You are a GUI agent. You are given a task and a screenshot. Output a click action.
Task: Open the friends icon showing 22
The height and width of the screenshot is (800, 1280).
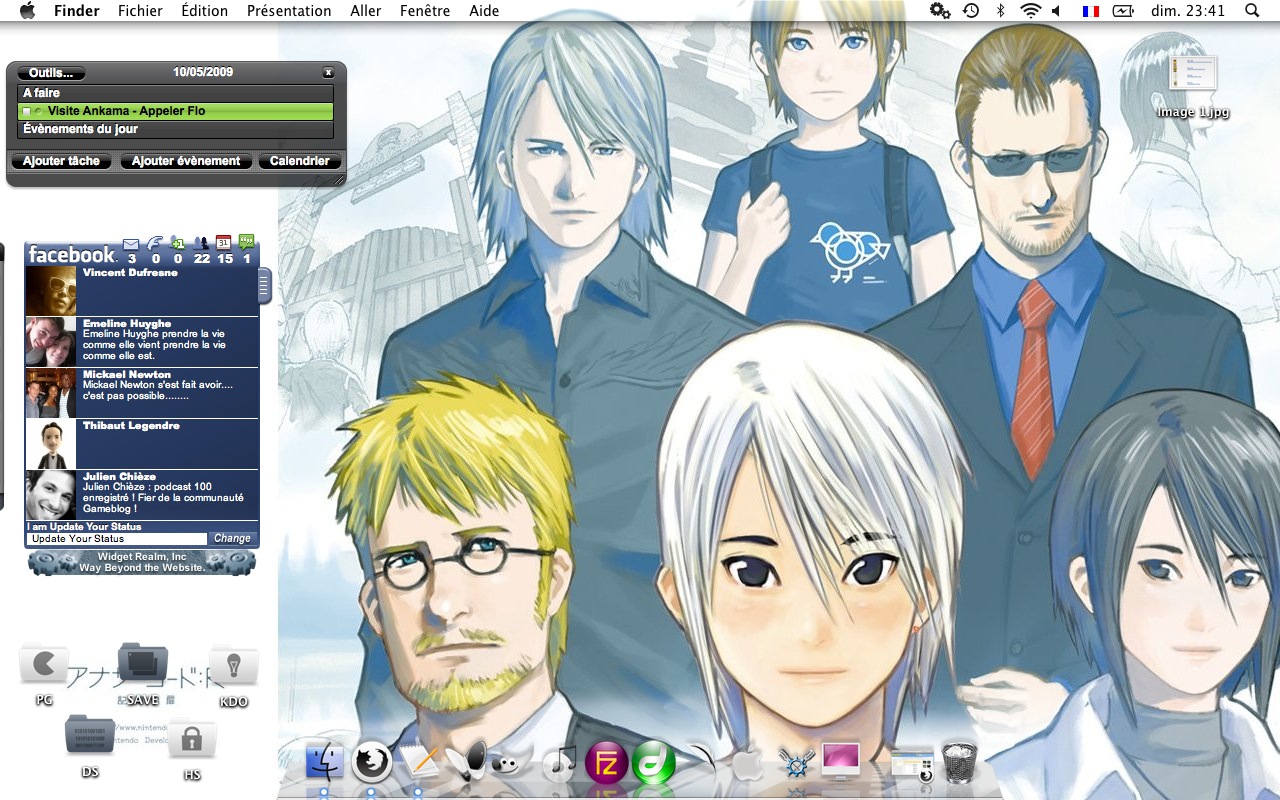pos(201,243)
